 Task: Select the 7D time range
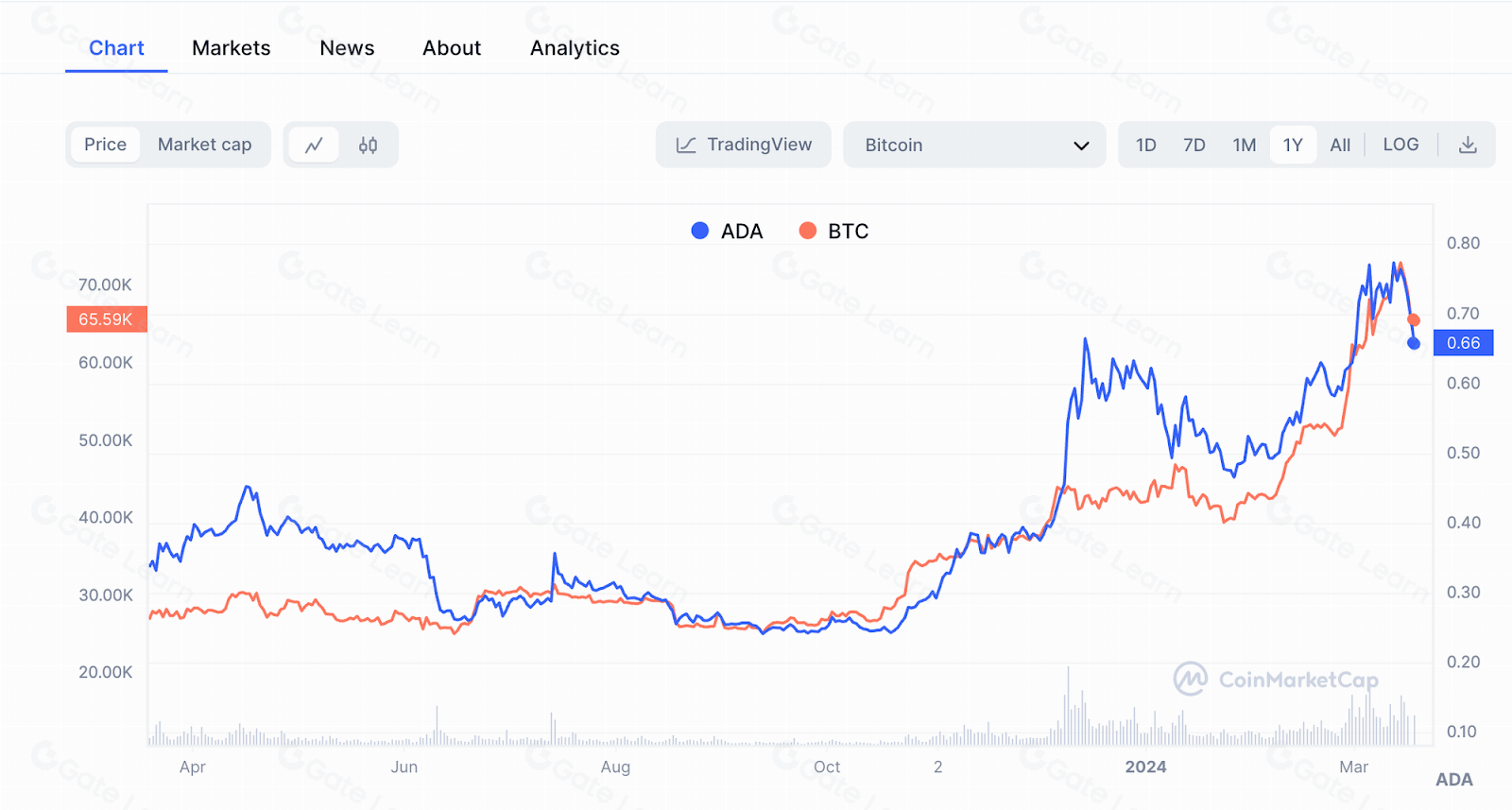pyautogui.click(x=1194, y=145)
